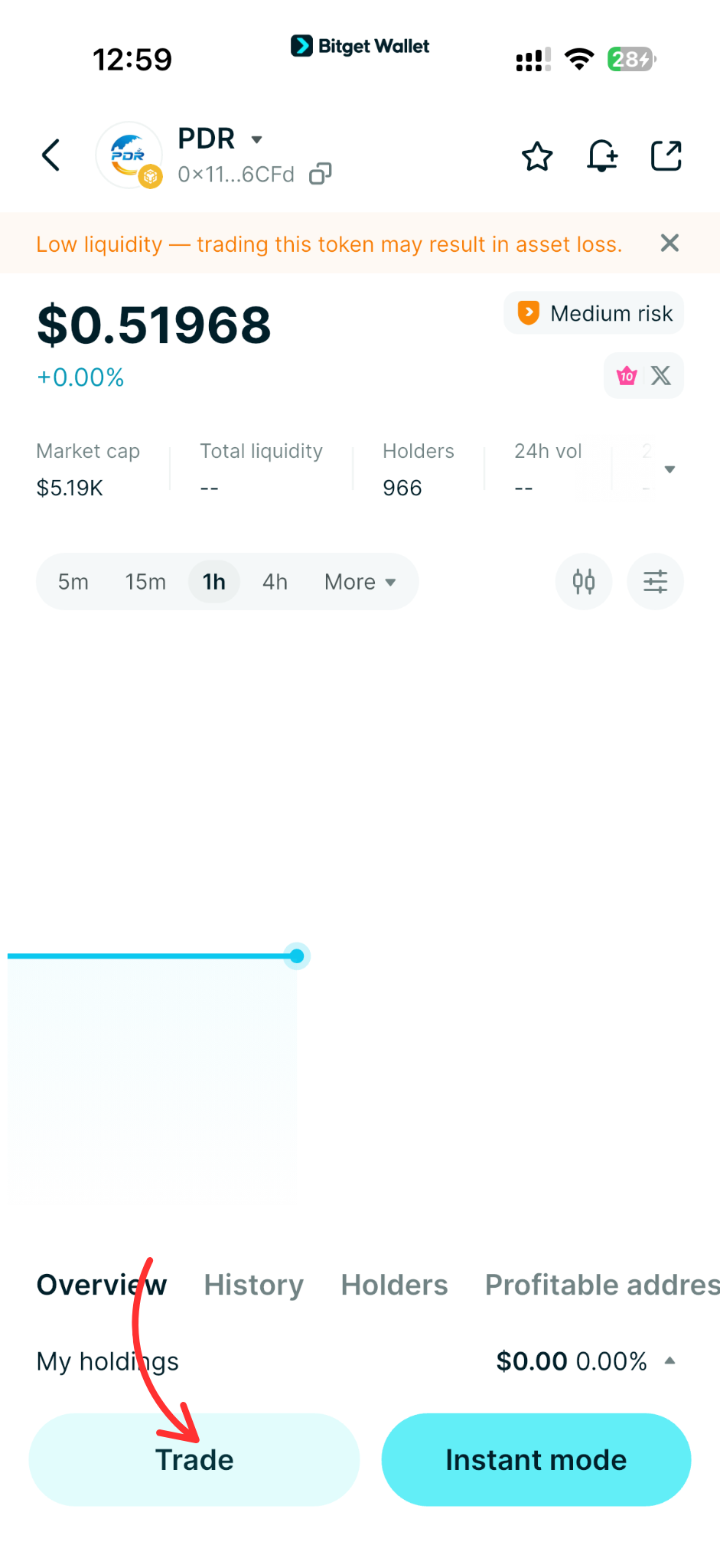Open the candlestick chart type options
This screenshot has height=1568, width=720.
coord(583,582)
